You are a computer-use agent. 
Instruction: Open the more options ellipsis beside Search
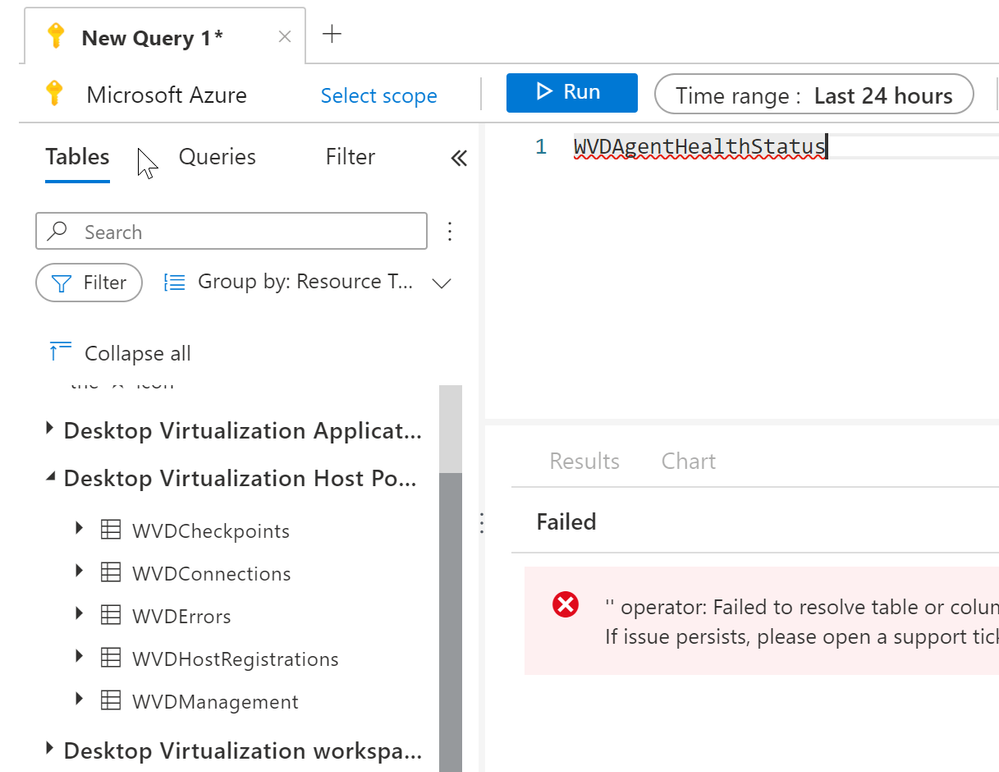(x=450, y=232)
